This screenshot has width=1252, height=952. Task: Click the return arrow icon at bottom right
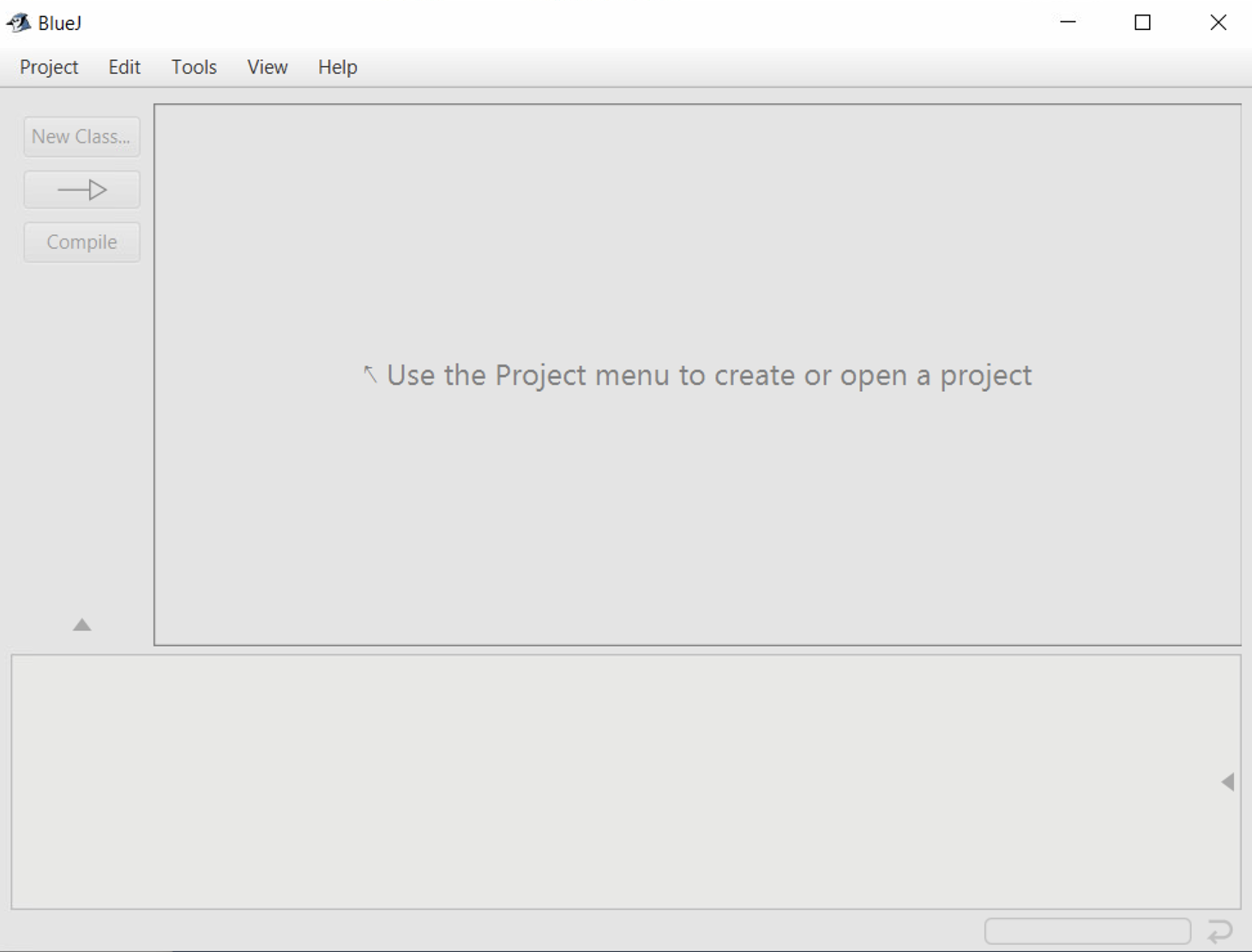(1219, 931)
